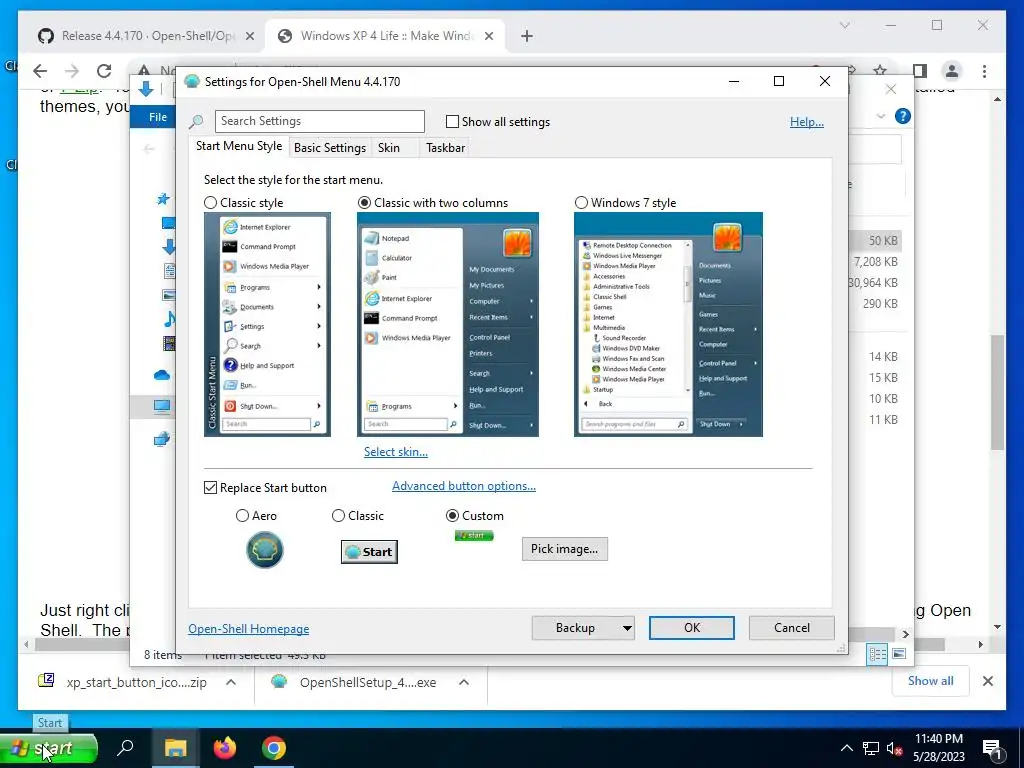
Task: Show hidden system tray icons
Action: 846,748
